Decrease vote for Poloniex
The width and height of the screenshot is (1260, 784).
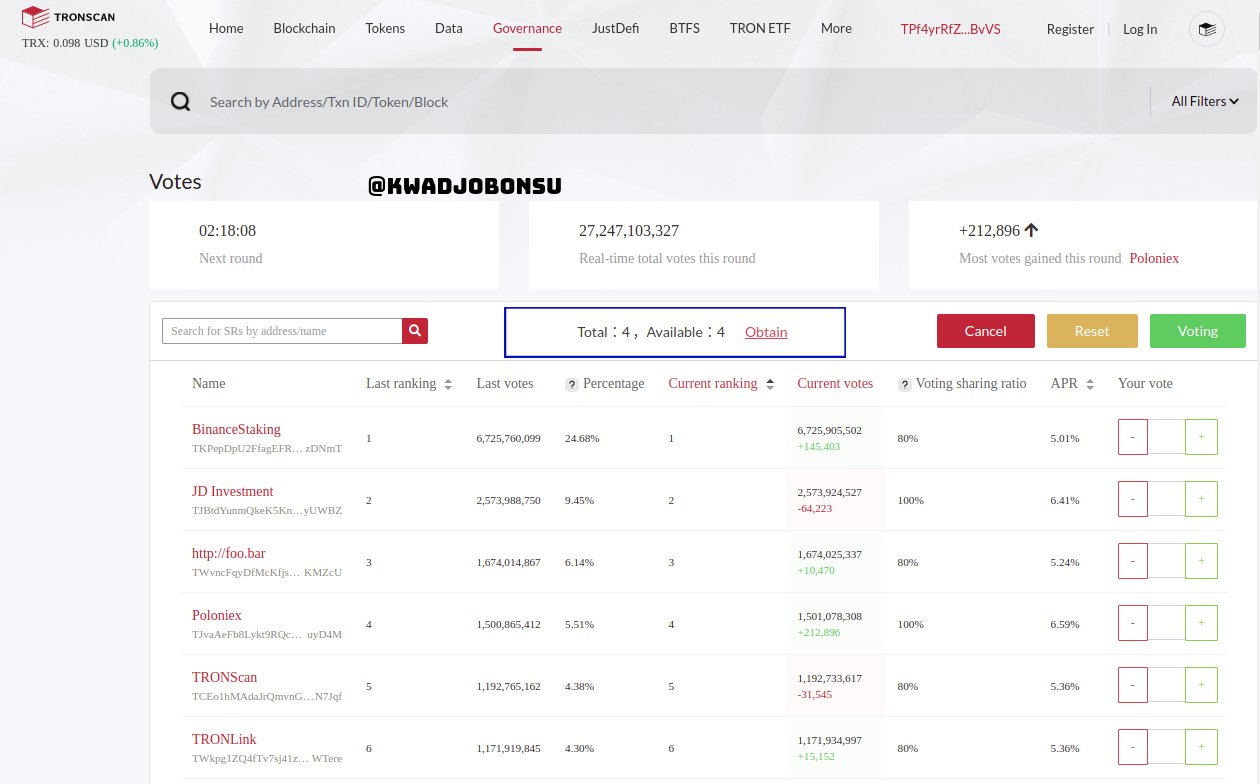(1132, 623)
